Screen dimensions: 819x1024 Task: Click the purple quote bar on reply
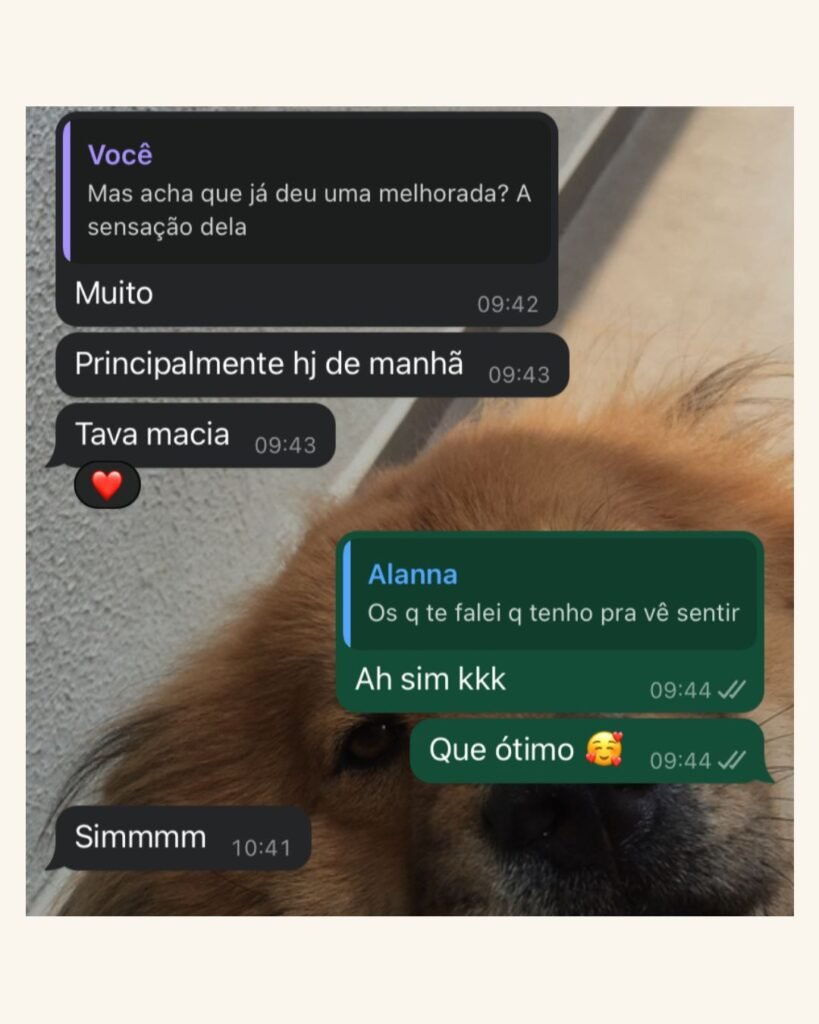pos(67,191)
